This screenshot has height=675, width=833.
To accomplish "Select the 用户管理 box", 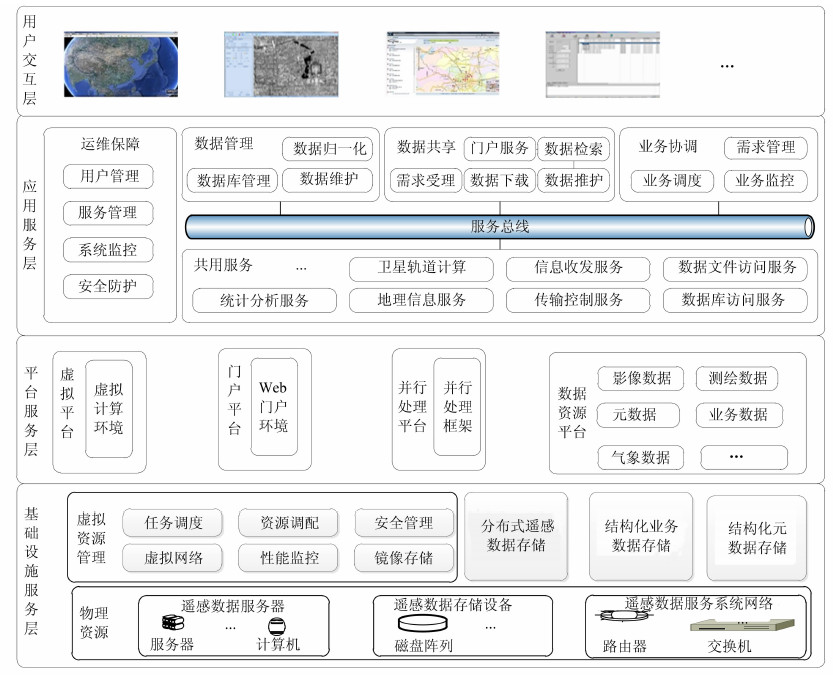I will click(108, 177).
